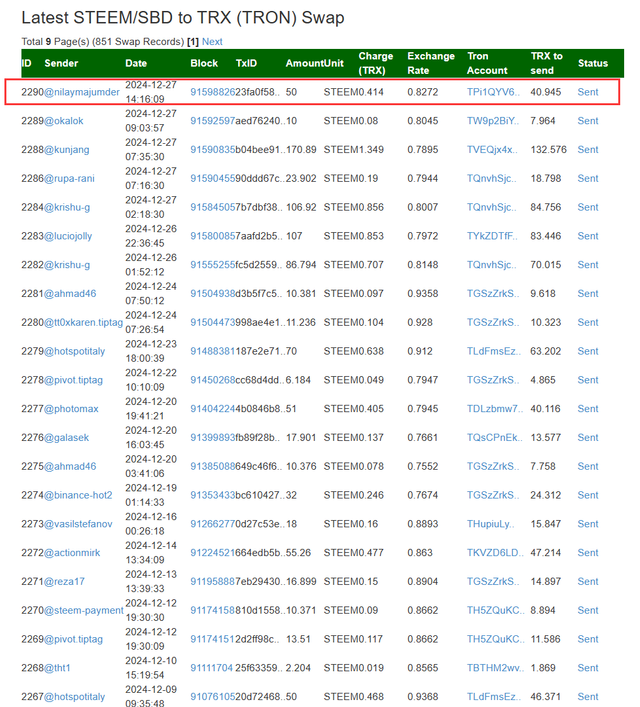Open Tron account TQsCPnEk.. link
Image resolution: width=640 pixels, height=707 pixels.
click(494, 438)
